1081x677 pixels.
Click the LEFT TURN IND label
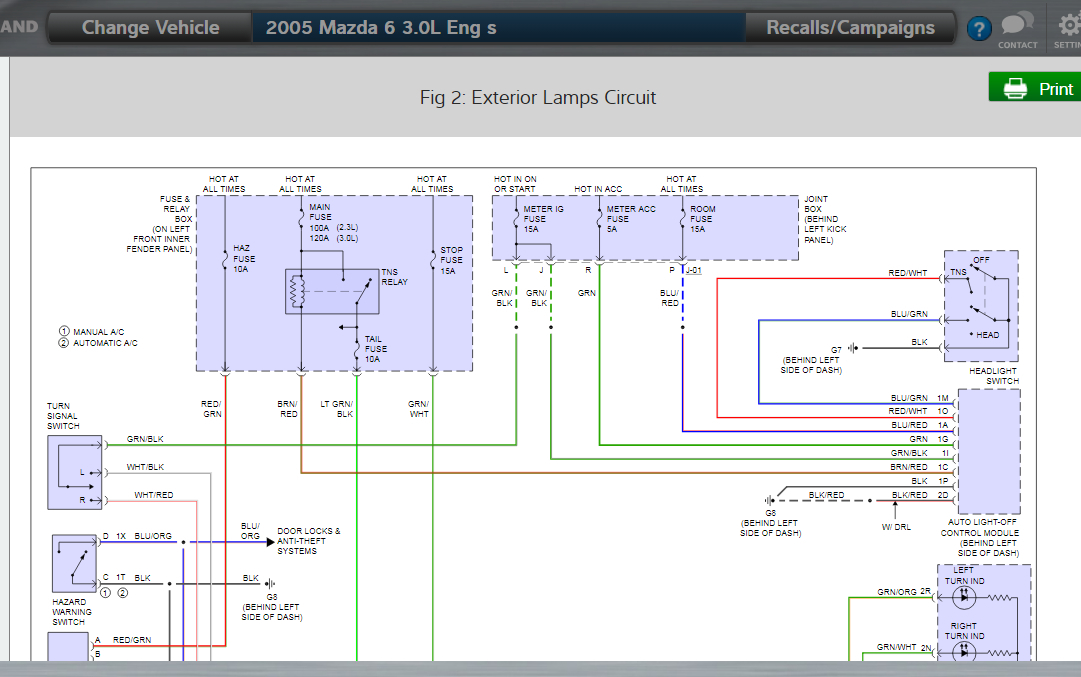coord(964,576)
